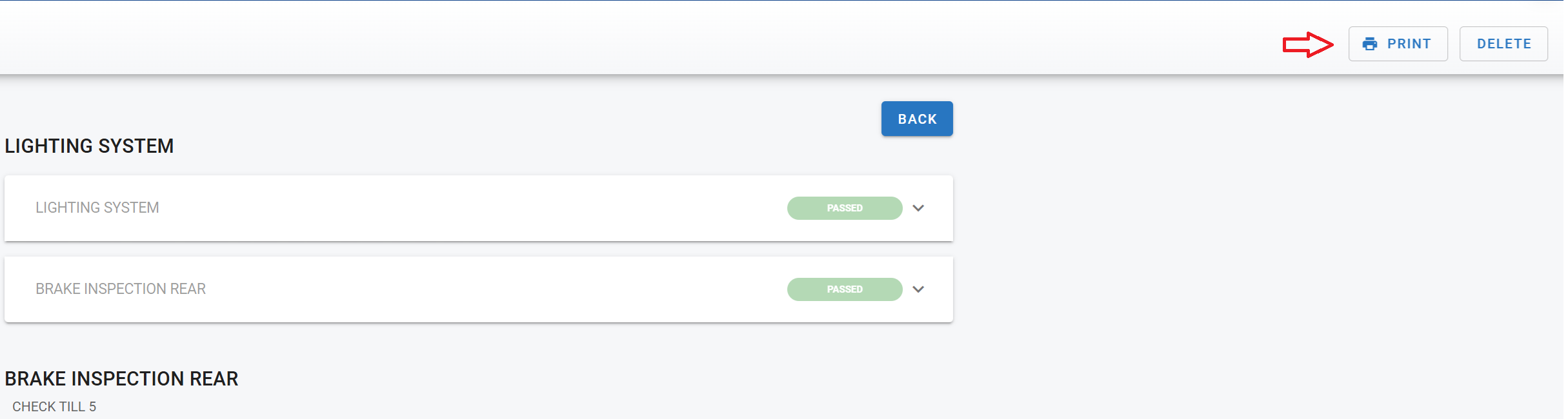Click the printer icon in the Print button
This screenshot has height=419, width=1568.
(x=1369, y=44)
